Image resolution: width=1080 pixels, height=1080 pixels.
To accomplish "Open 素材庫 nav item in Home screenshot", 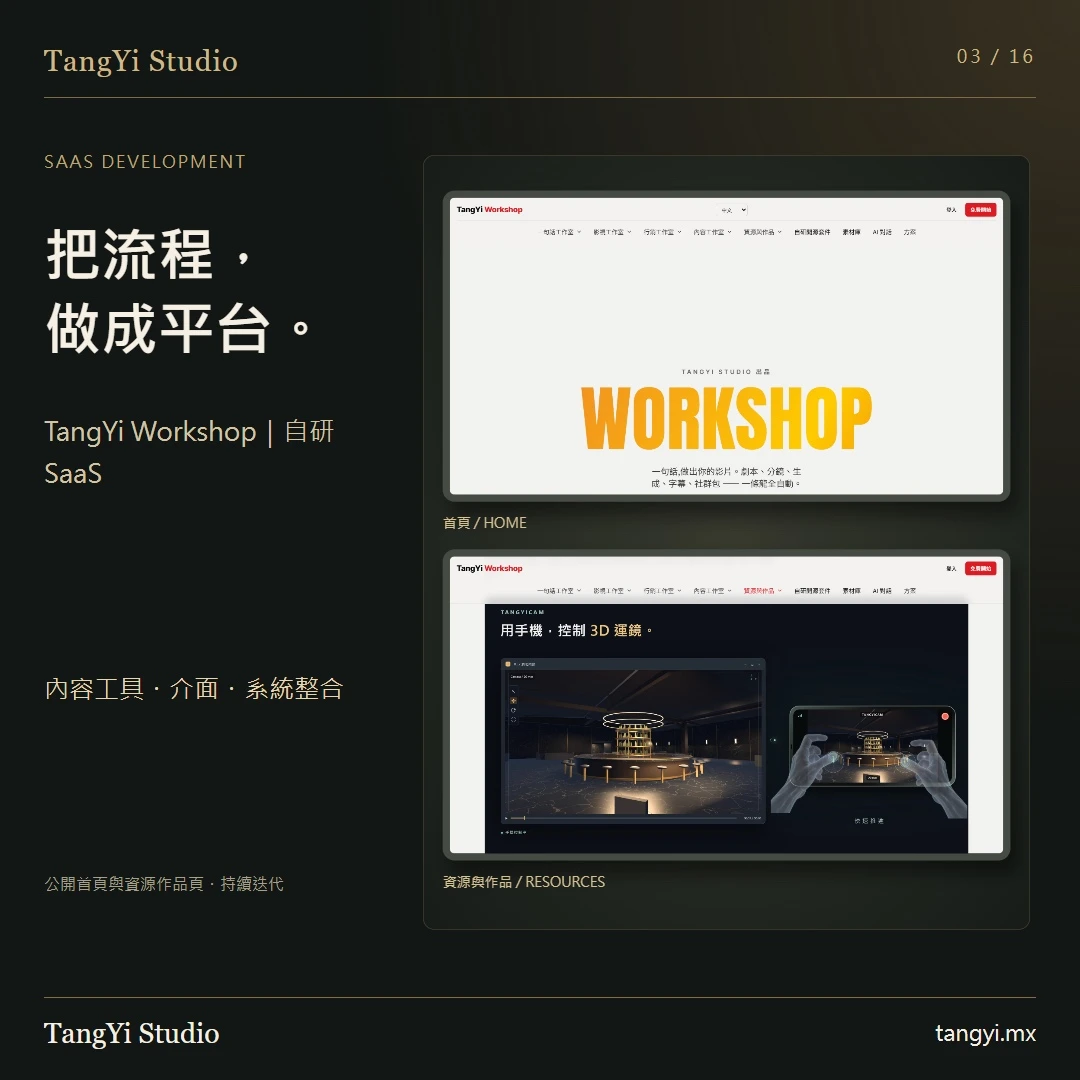I will pyautogui.click(x=851, y=232).
